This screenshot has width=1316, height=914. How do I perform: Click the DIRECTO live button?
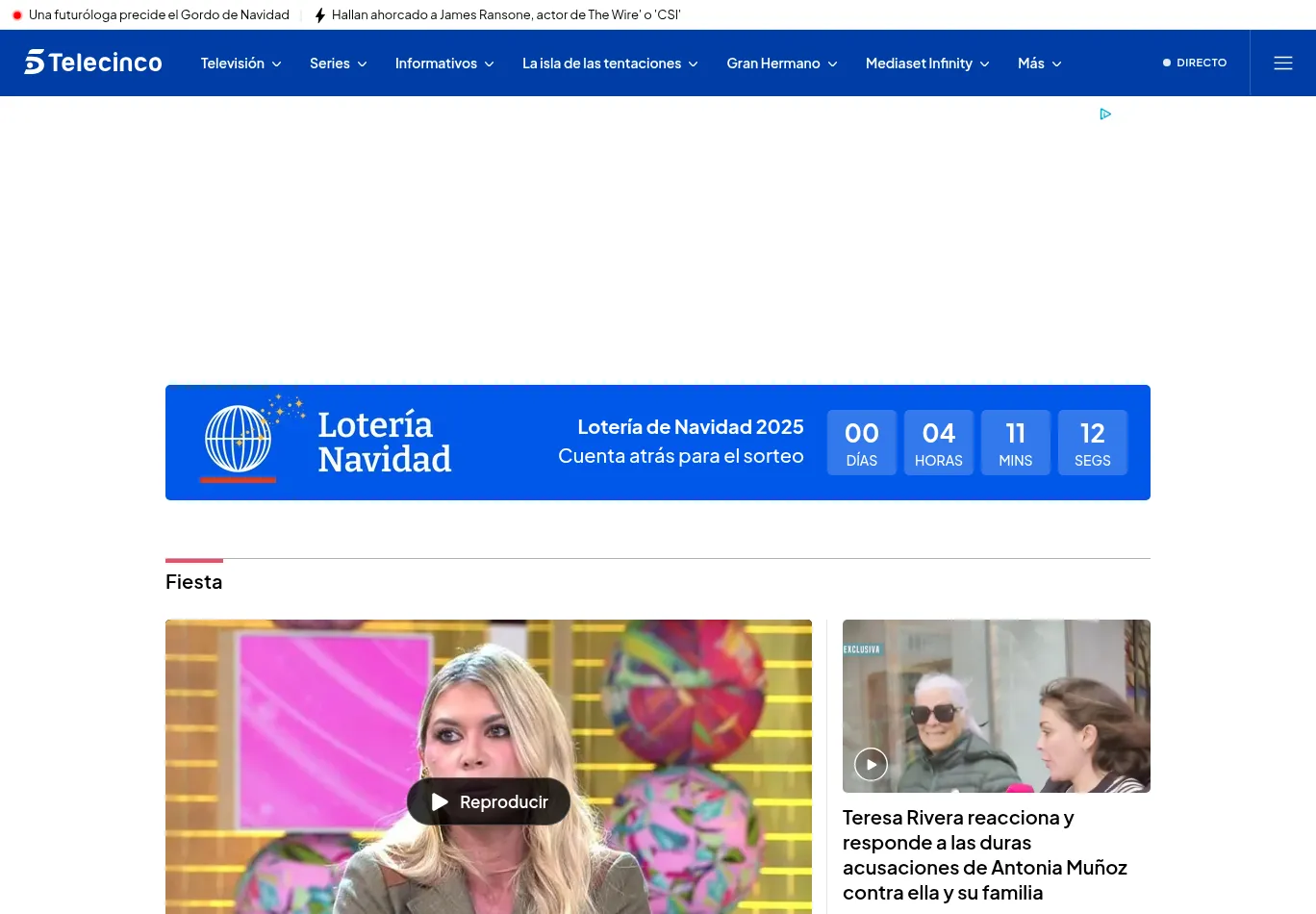pyautogui.click(x=1195, y=63)
